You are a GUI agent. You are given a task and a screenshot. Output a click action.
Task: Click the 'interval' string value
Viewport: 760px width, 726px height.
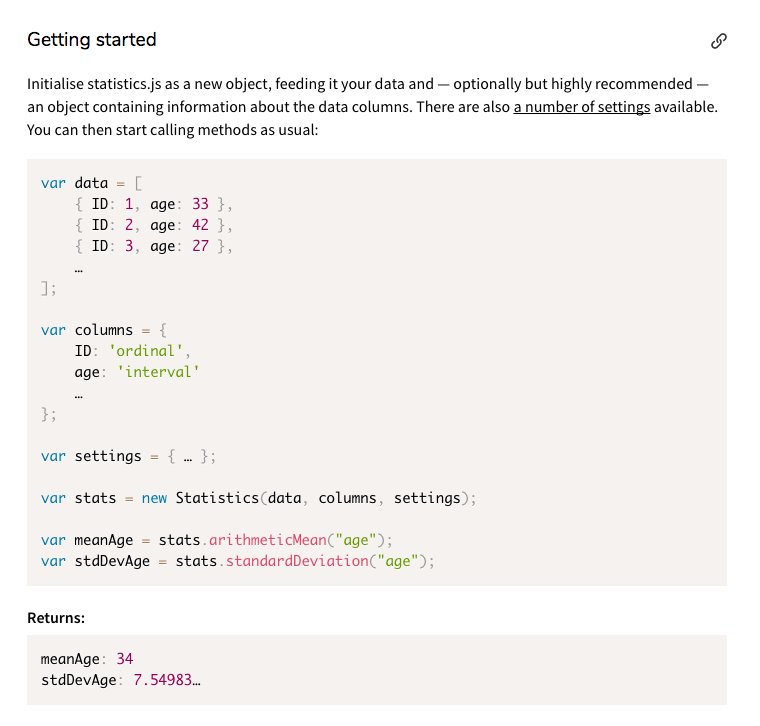(x=158, y=372)
